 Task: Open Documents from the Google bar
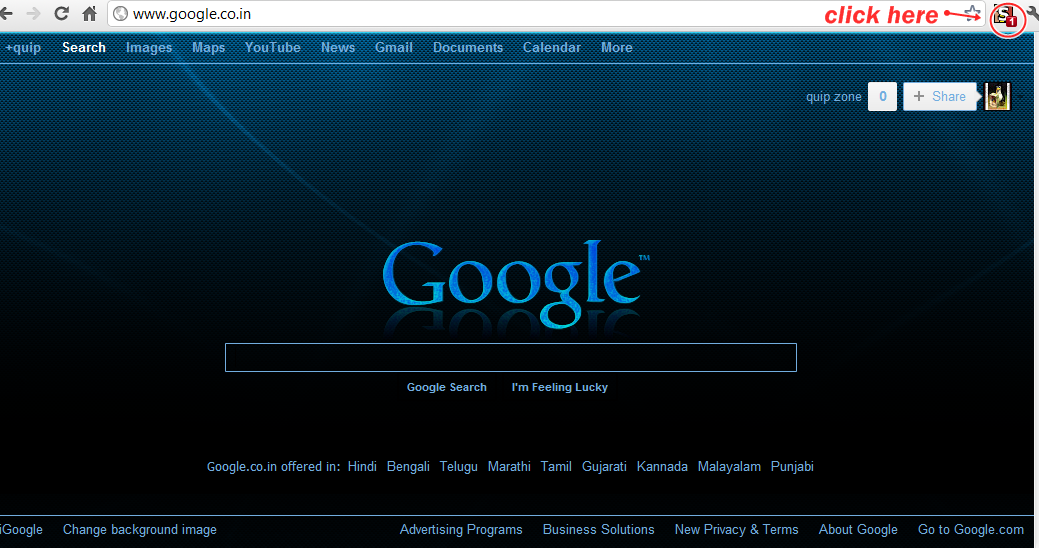tap(468, 48)
